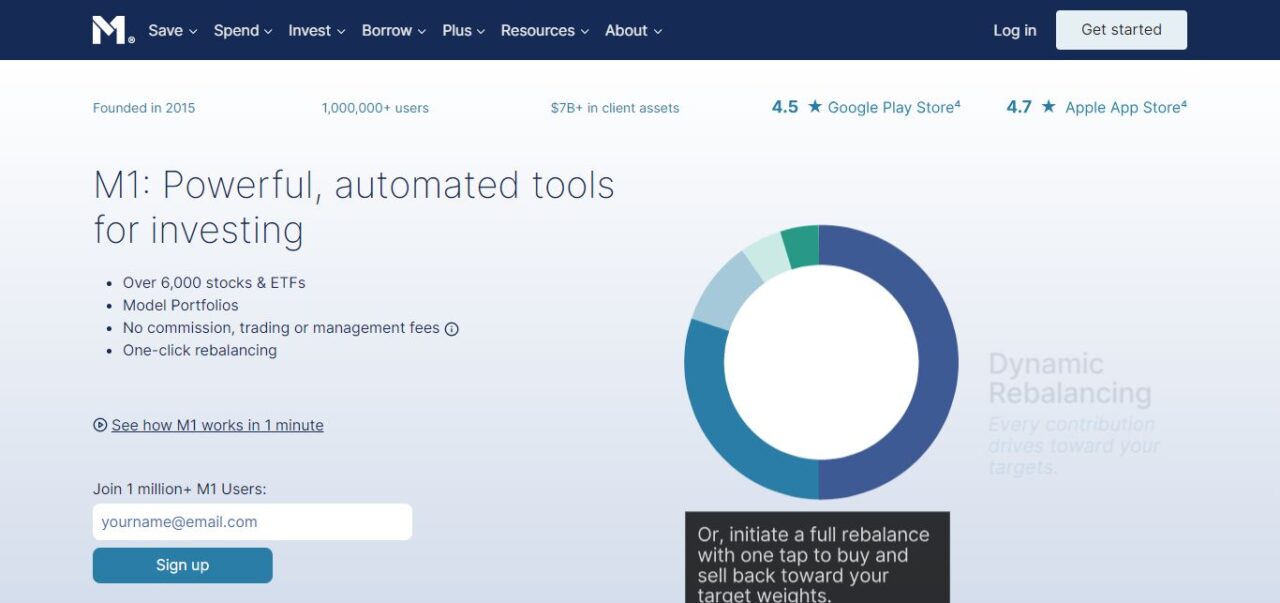Open the Borrow dropdown menu
Screen dimensions: 1280x603
[x=394, y=31]
